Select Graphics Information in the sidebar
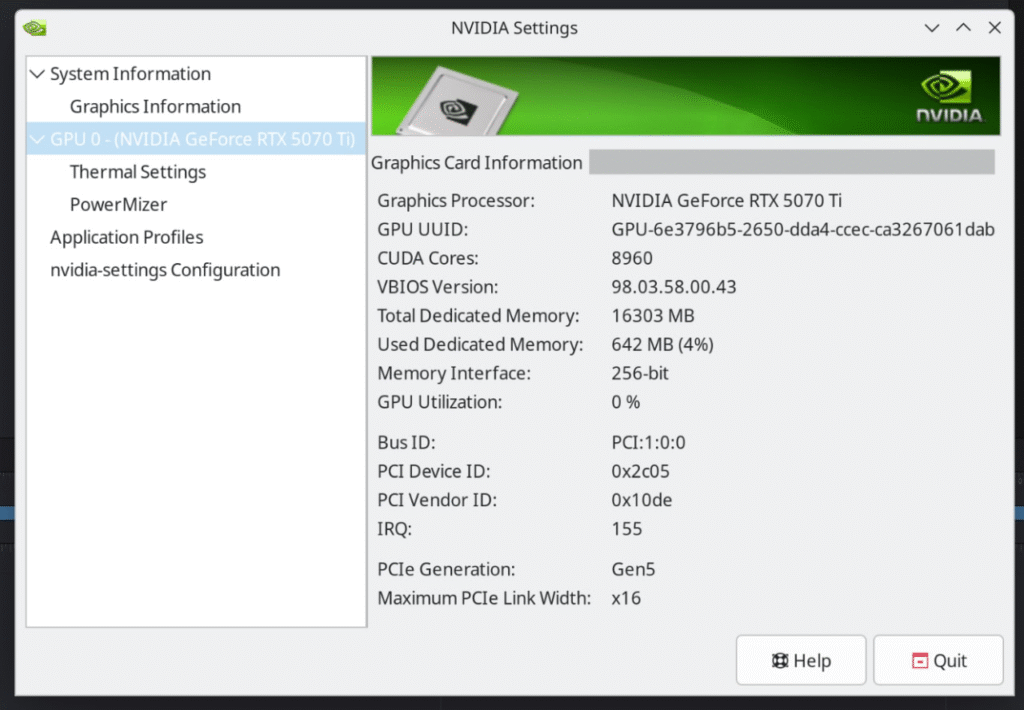 point(155,106)
